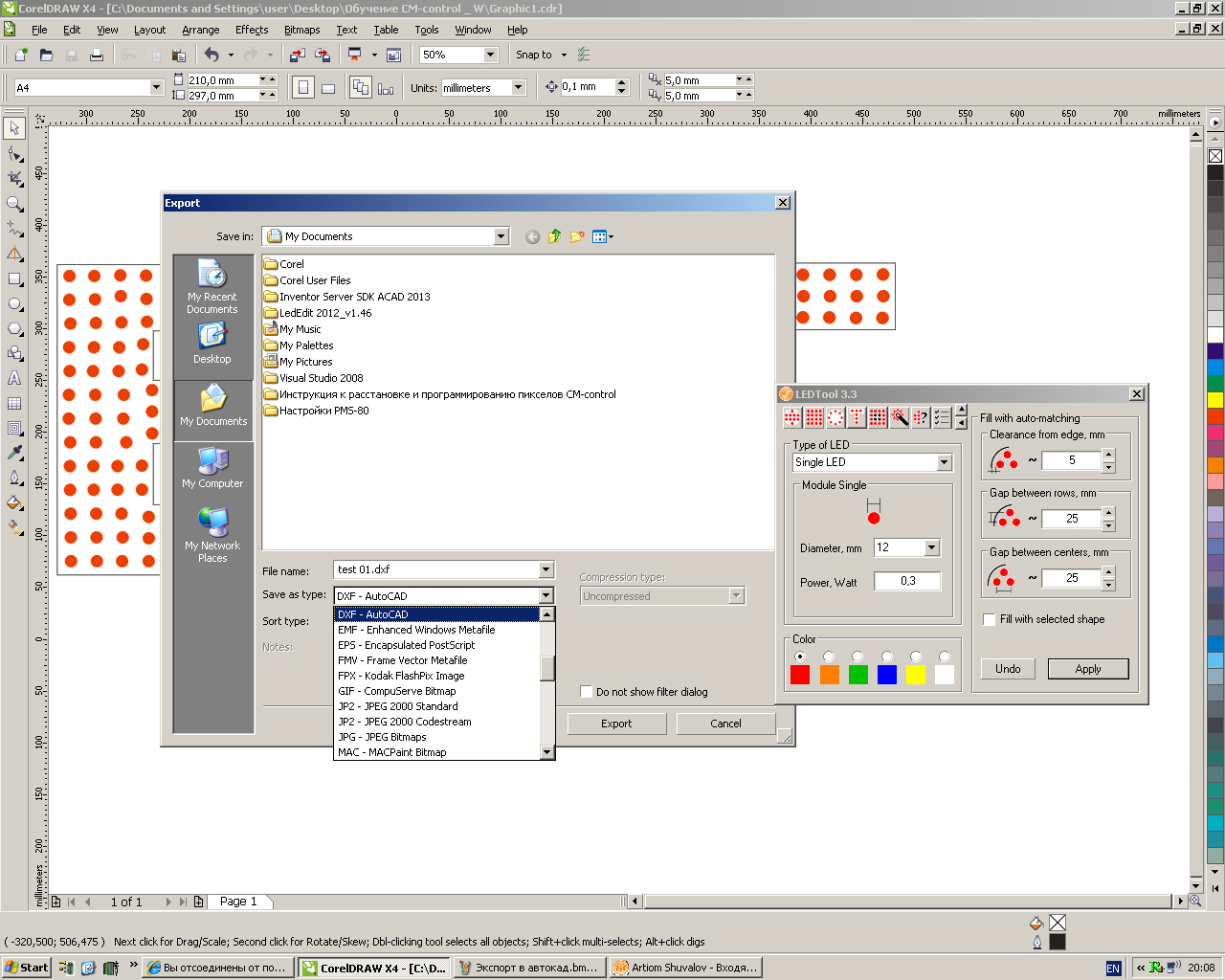Select the Fill tool in toolbox

tap(14, 502)
